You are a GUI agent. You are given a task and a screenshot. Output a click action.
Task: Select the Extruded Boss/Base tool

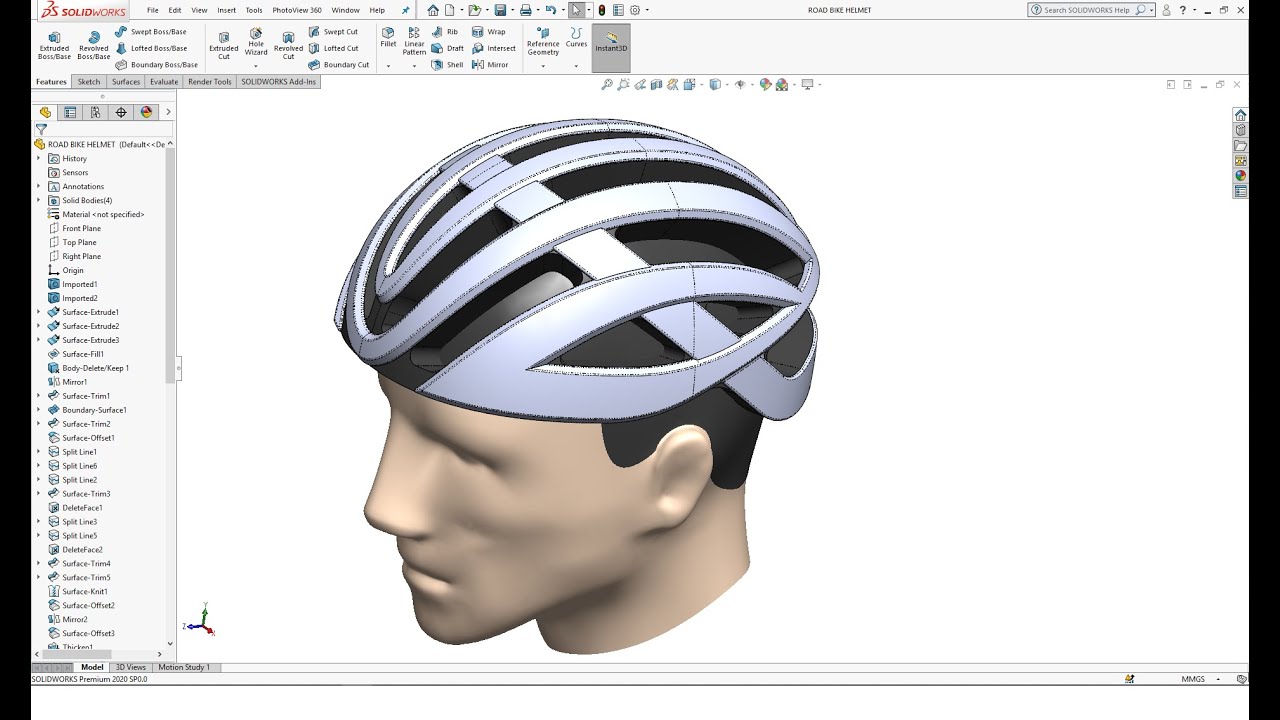54,46
